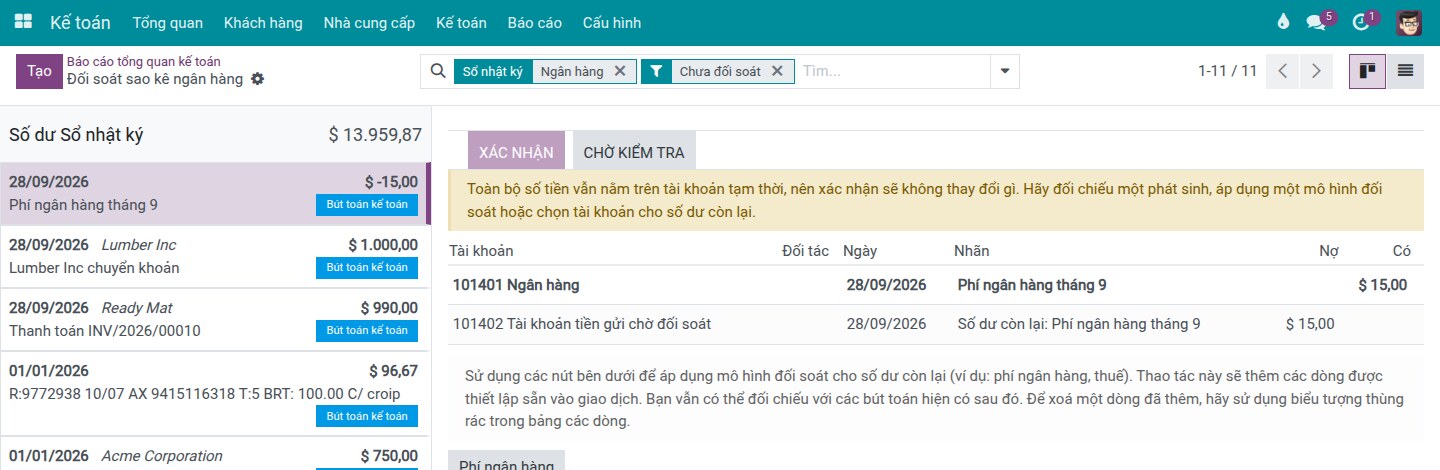
Task: Click the Số dư Sổ nhật ký balance $ 13.959,87
Action: tap(375, 134)
